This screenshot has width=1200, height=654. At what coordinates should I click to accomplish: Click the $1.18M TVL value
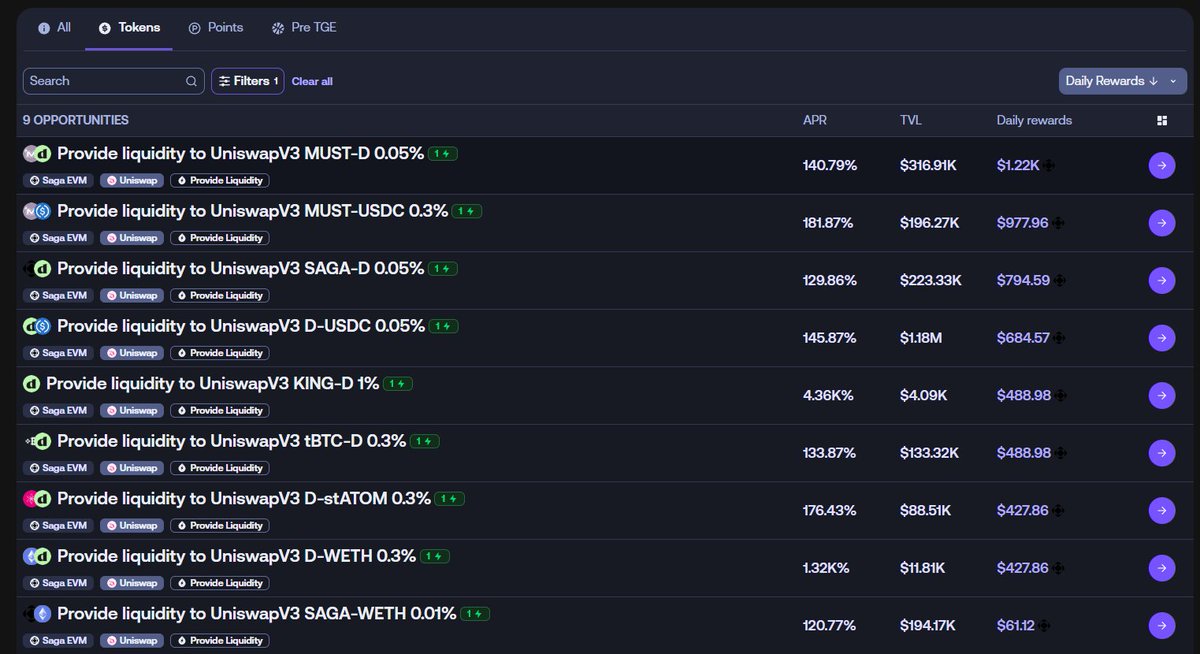pos(921,338)
